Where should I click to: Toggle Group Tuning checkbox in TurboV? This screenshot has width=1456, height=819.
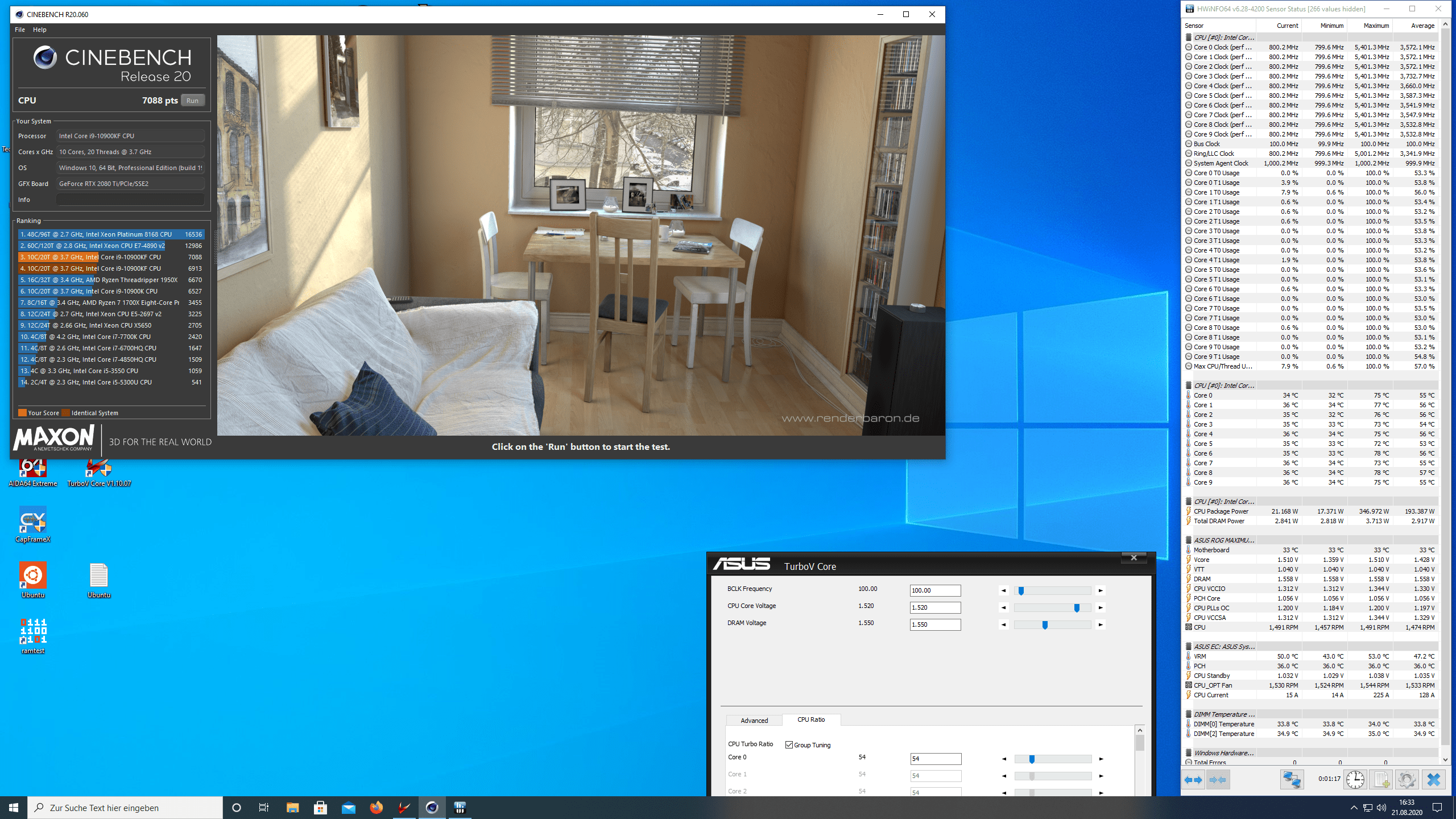789,745
